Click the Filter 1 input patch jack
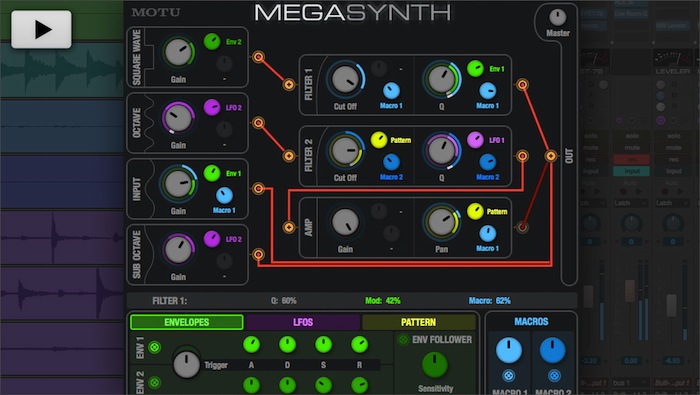This screenshot has width=700, height=395. [289, 84]
